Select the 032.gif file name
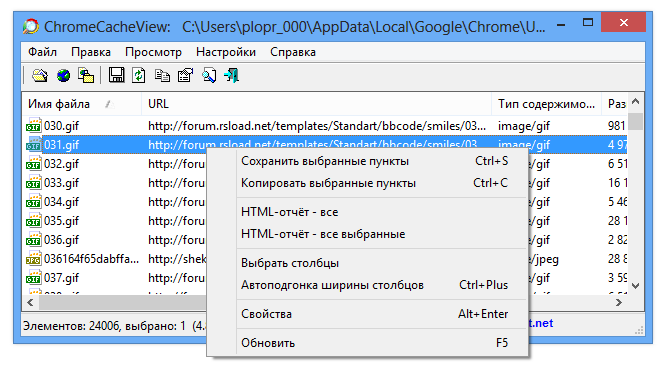 61,164
